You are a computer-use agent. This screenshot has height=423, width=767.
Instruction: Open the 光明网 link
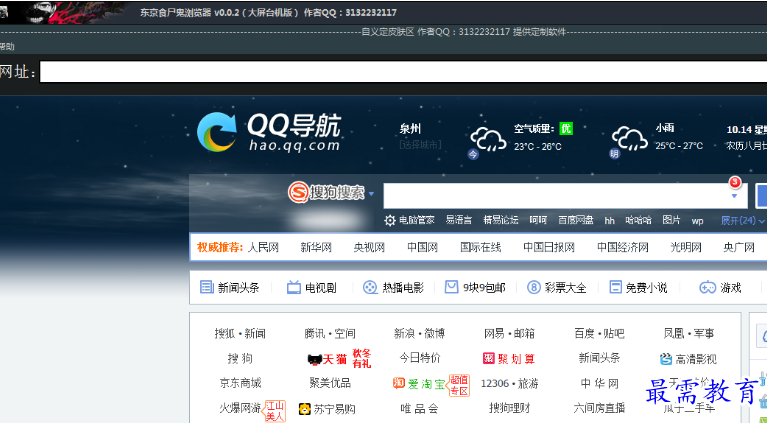[x=686, y=247]
